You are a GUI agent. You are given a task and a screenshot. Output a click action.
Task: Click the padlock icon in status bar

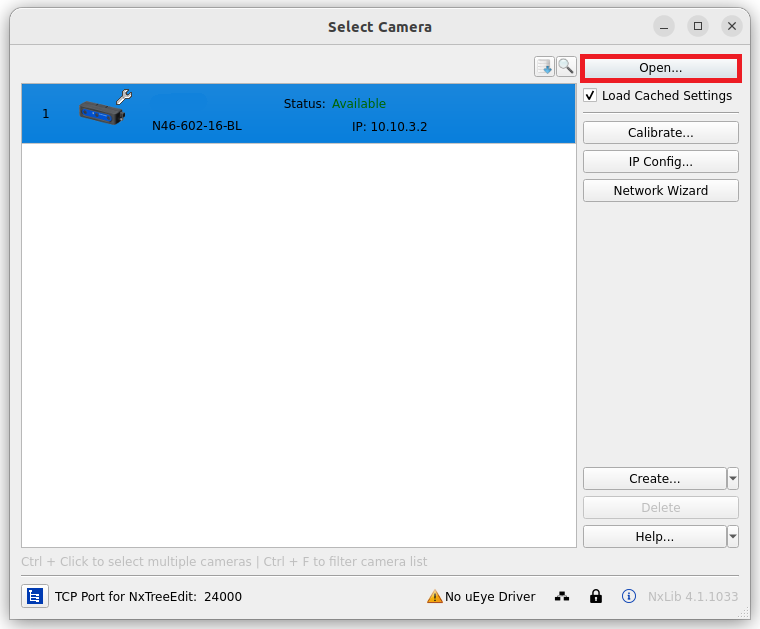pyautogui.click(x=596, y=596)
